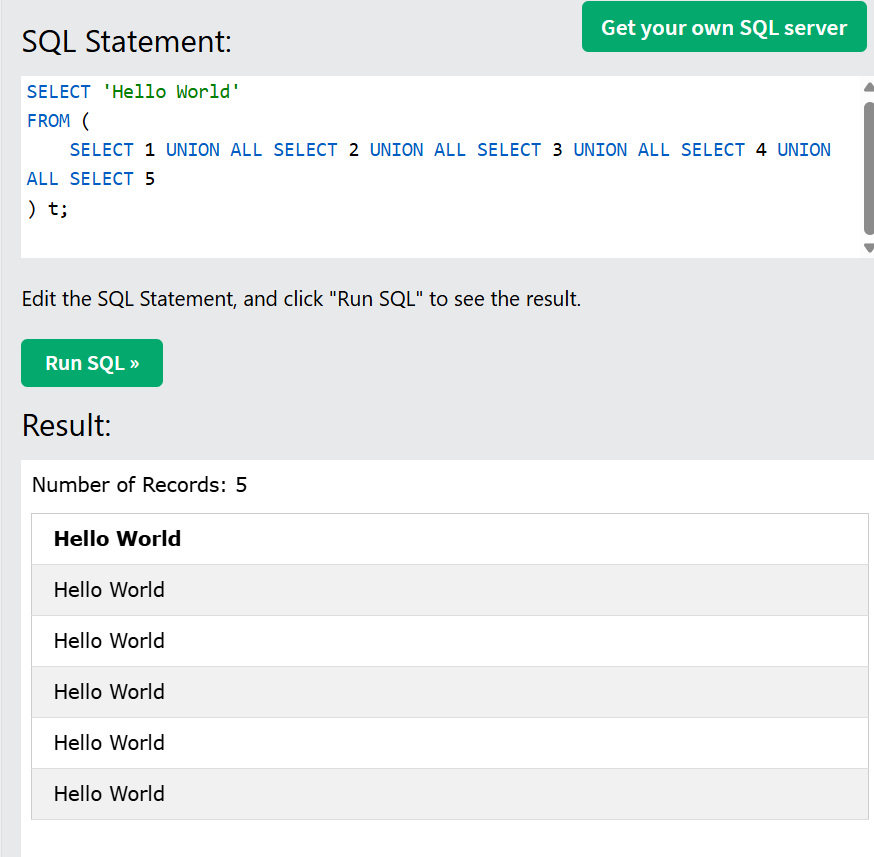
Task: Select the first Hello World result row
Action: pyautogui.click(x=109, y=590)
